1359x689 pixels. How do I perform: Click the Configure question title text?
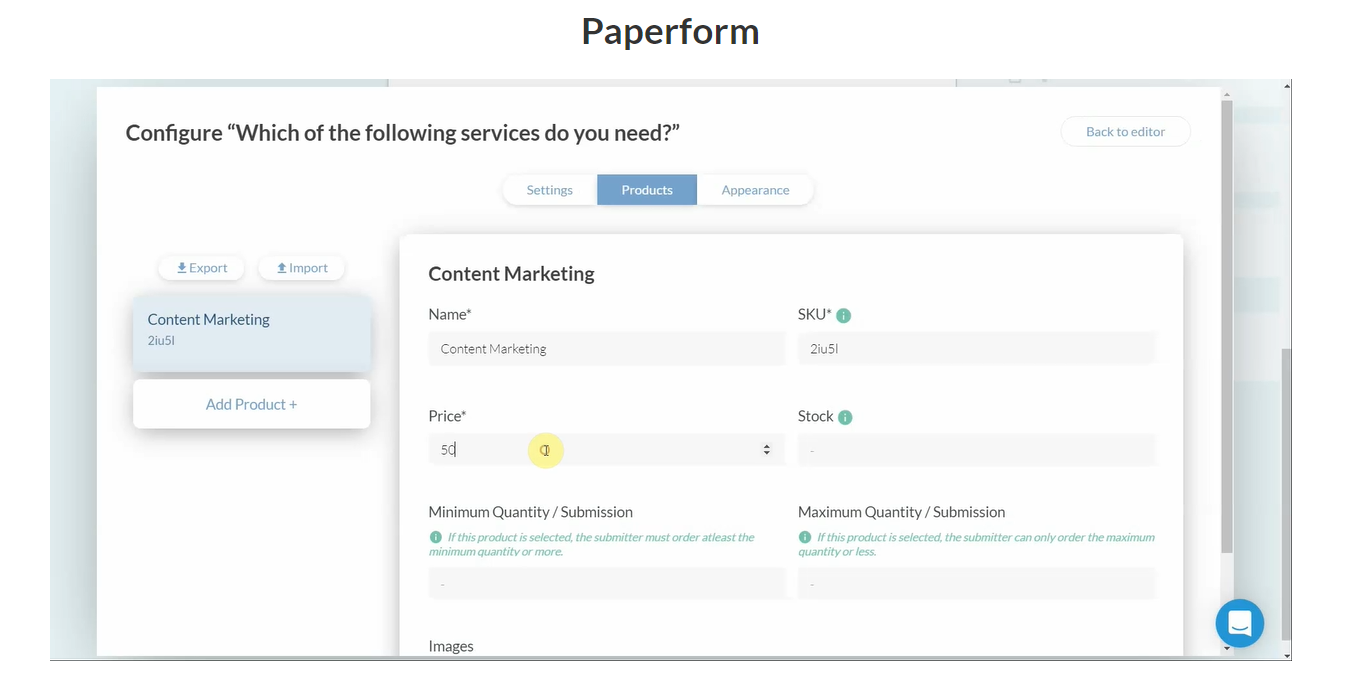(x=402, y=132)
